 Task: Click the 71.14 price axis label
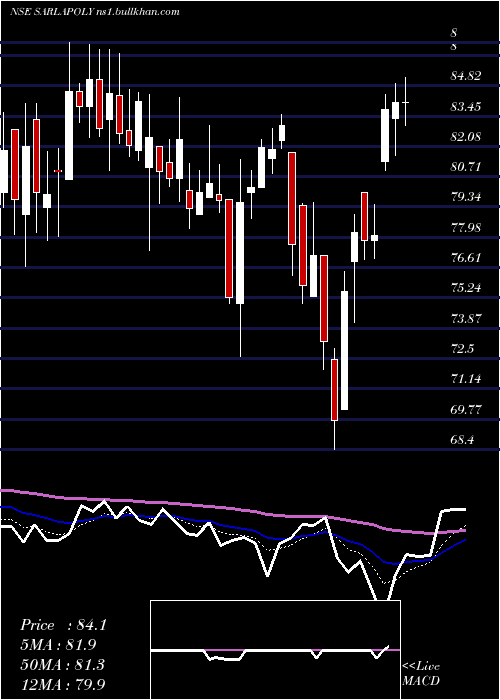pyautogui.click(x=466, y=379)
